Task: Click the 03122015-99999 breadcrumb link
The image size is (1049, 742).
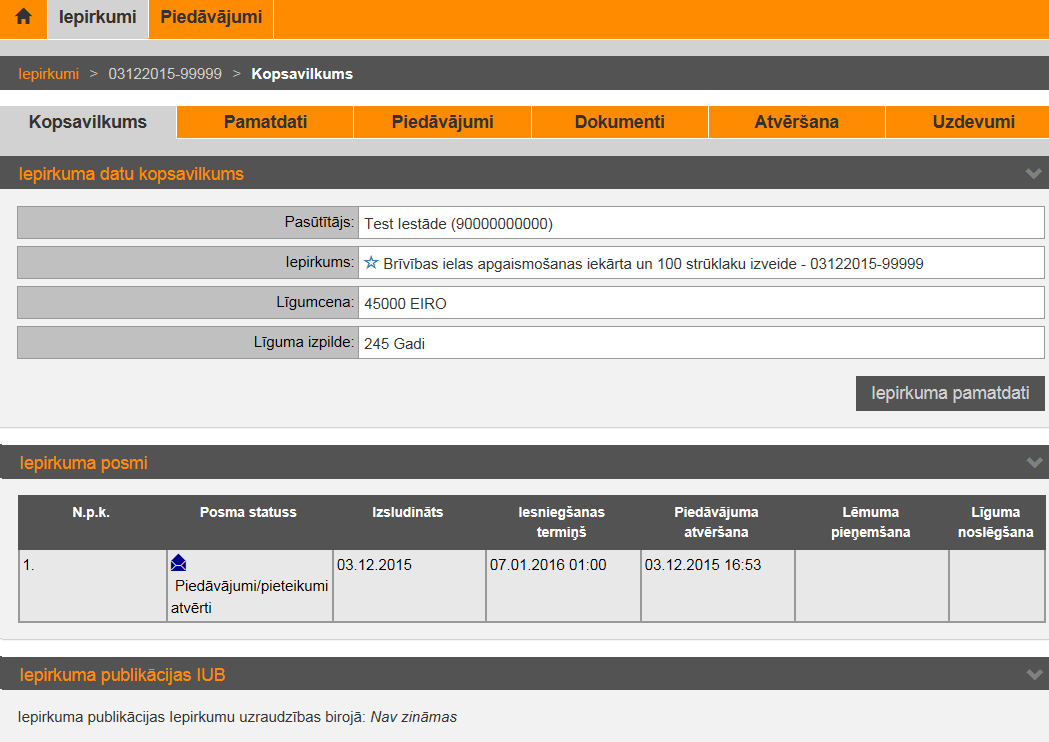Action: click(165, 74)
